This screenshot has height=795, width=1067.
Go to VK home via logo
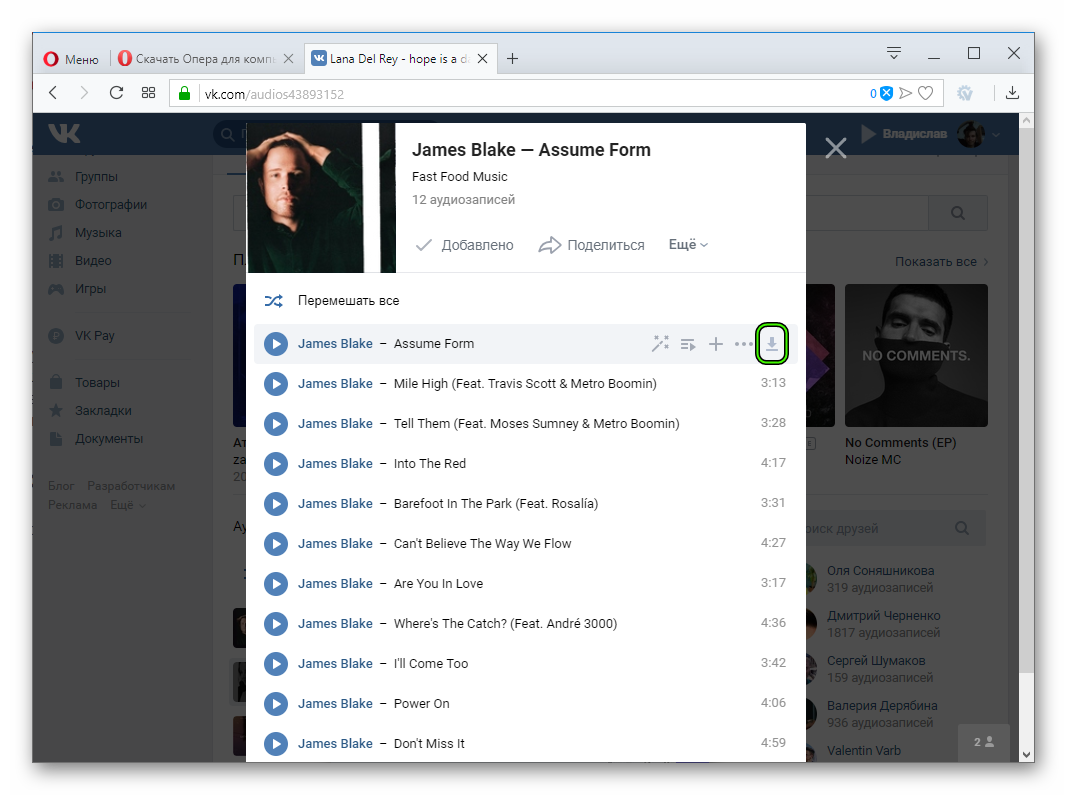(x=64, y=133)
